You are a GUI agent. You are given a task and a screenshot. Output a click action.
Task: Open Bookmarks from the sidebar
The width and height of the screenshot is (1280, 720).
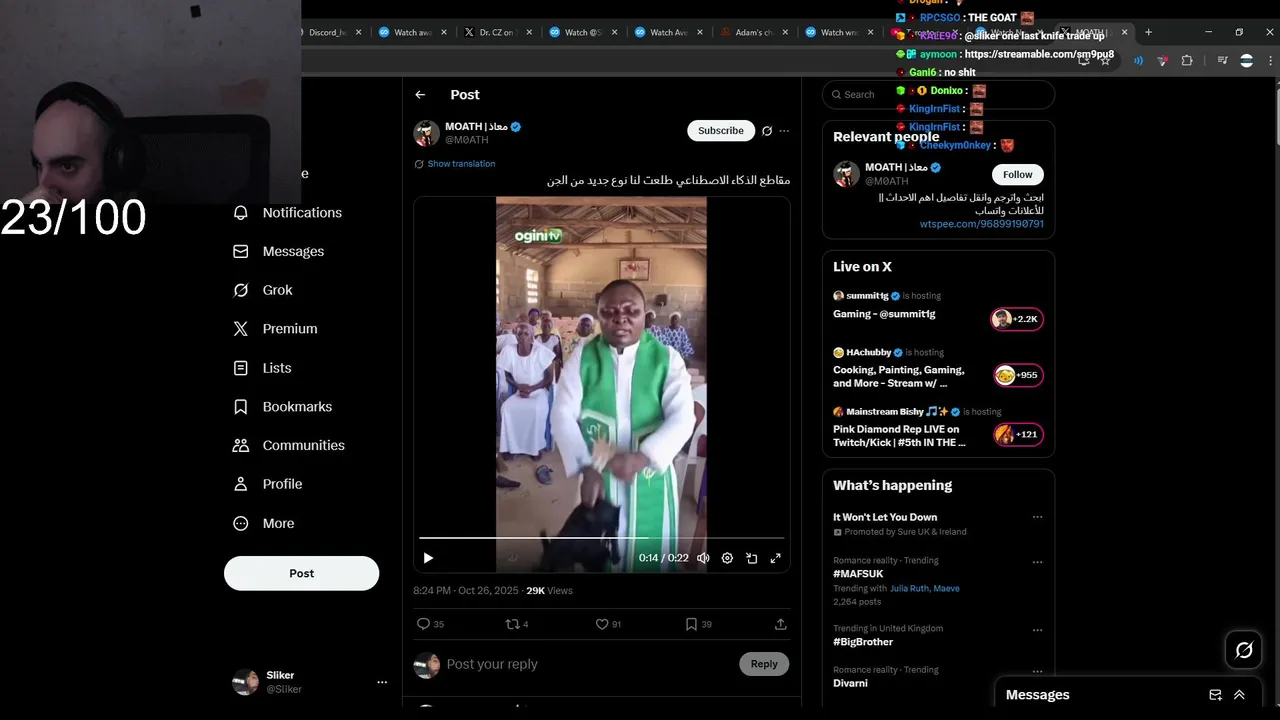click(282, 406)
